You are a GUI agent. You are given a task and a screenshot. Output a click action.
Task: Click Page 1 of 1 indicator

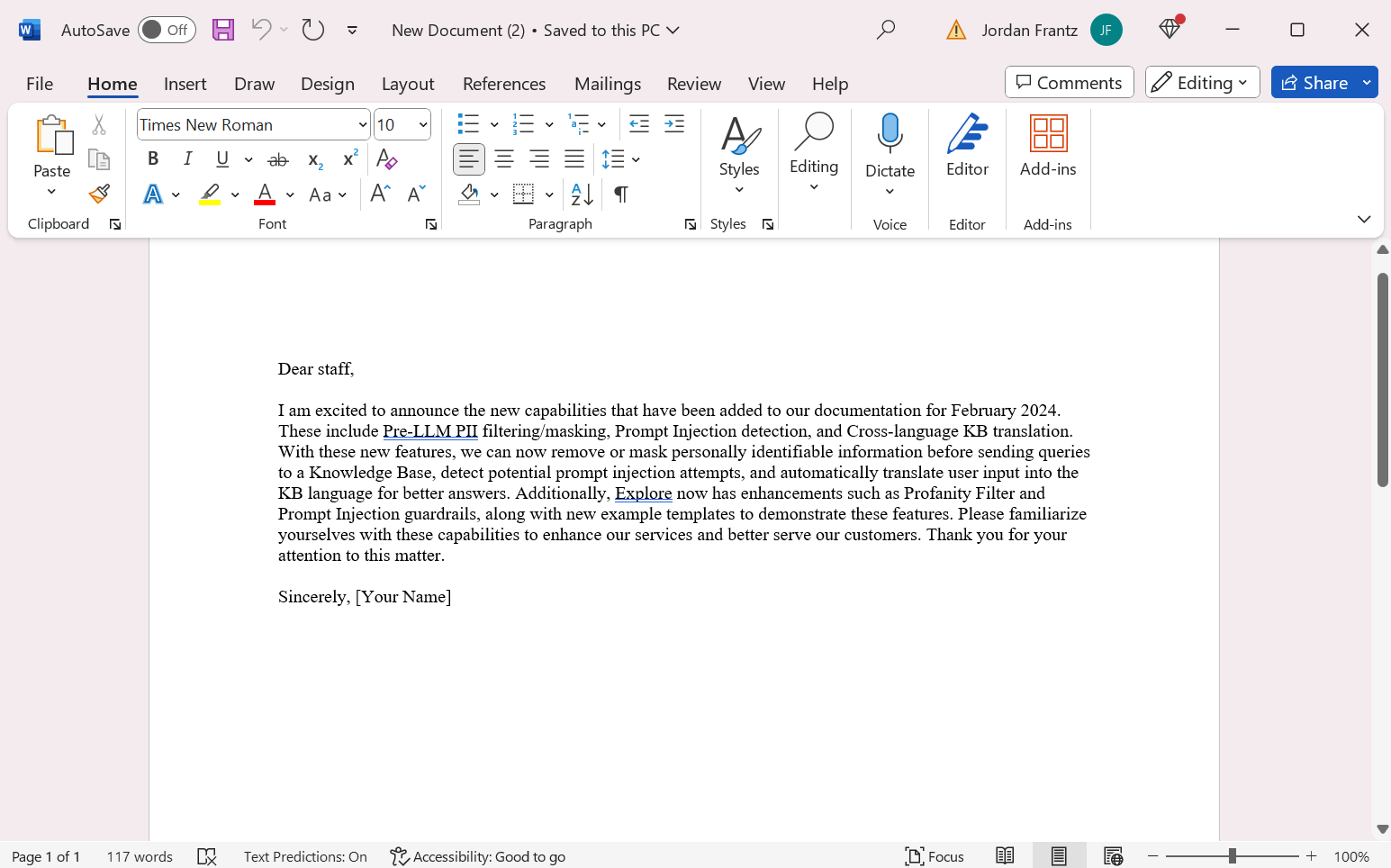(46, 856)
